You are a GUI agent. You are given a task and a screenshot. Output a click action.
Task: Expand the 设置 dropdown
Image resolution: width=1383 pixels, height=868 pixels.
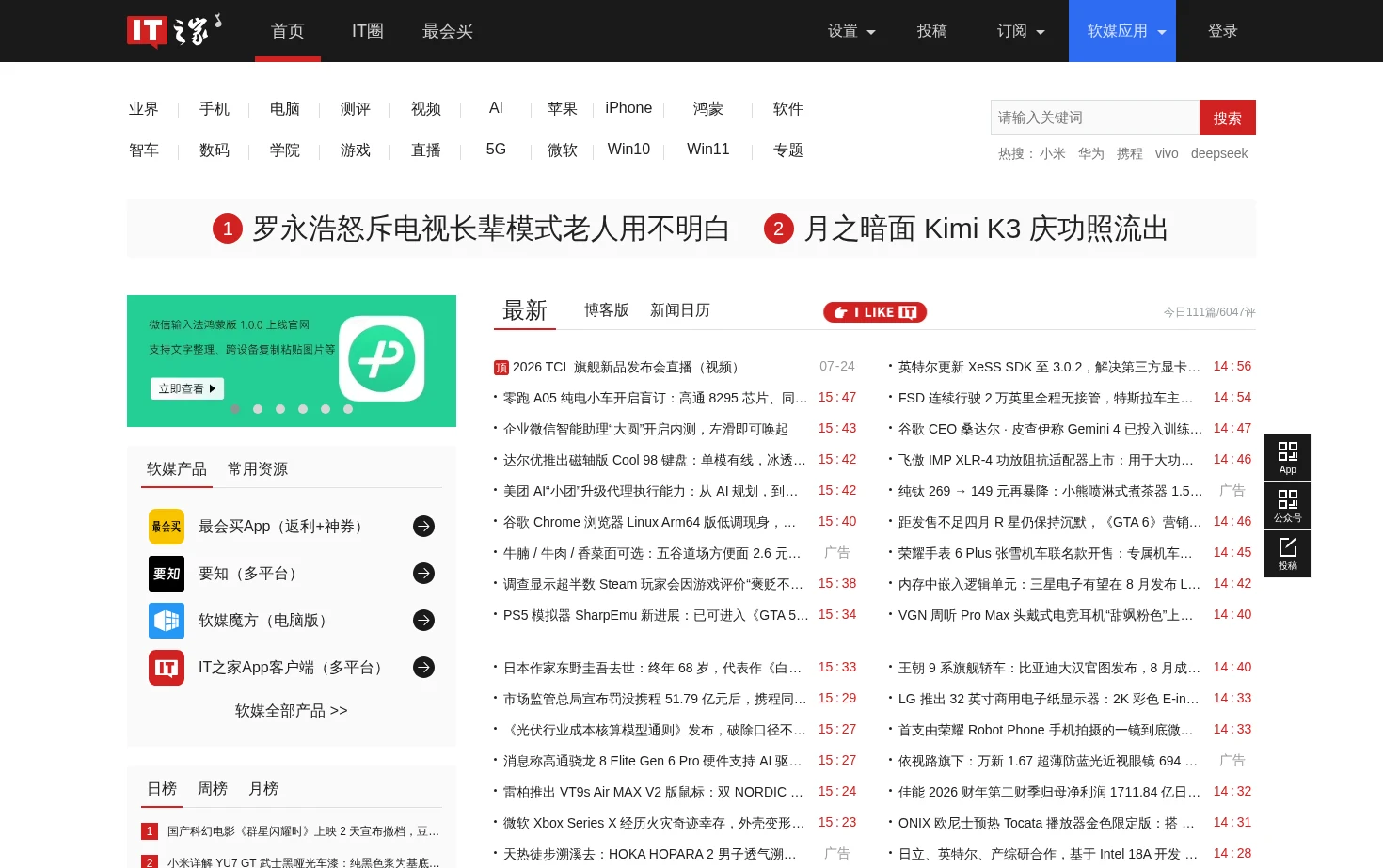[x=851, y=31]
